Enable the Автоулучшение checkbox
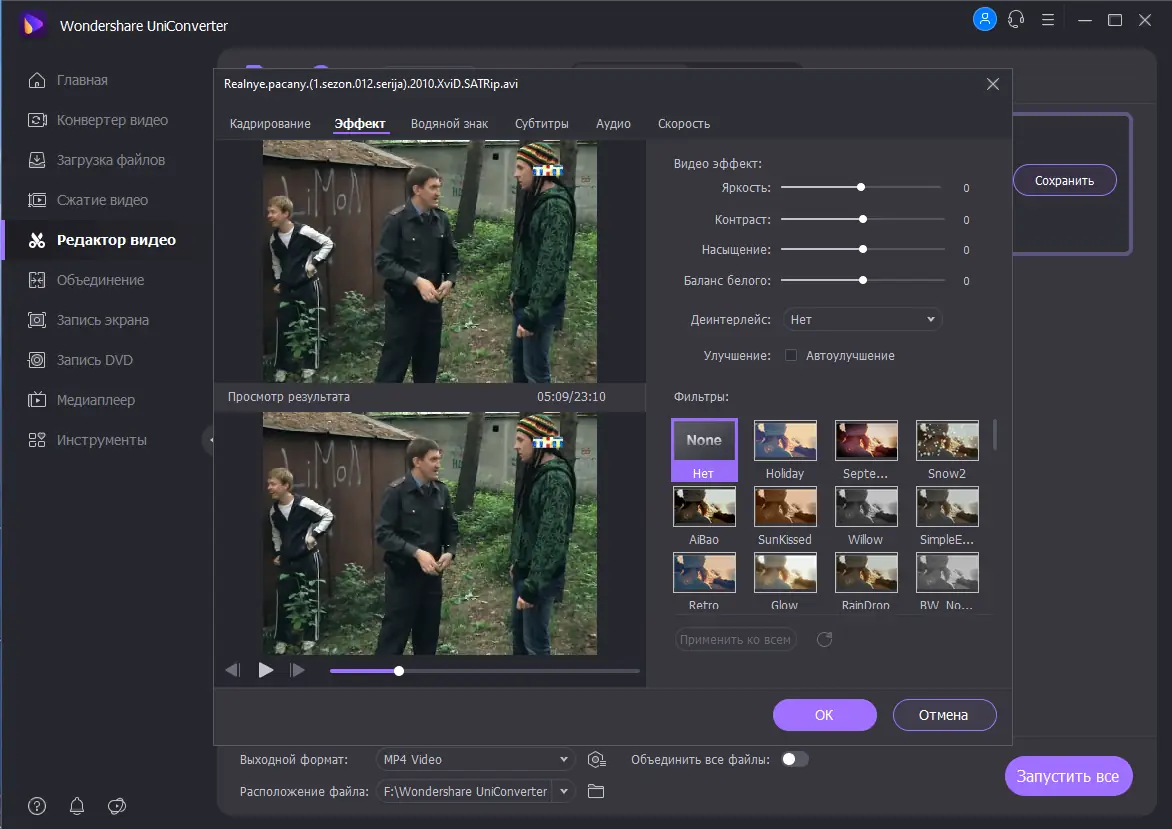1172x829 pixels. pos(791,355)
